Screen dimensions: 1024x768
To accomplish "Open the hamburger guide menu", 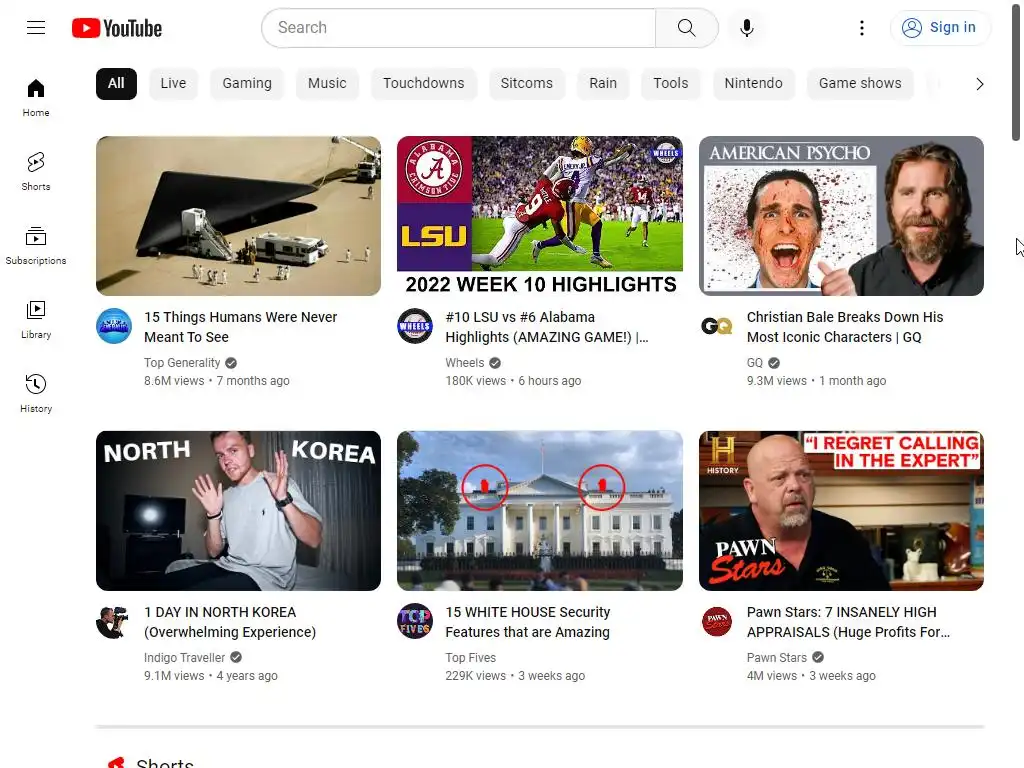I will pyautogui.click(x=36, y=27).
